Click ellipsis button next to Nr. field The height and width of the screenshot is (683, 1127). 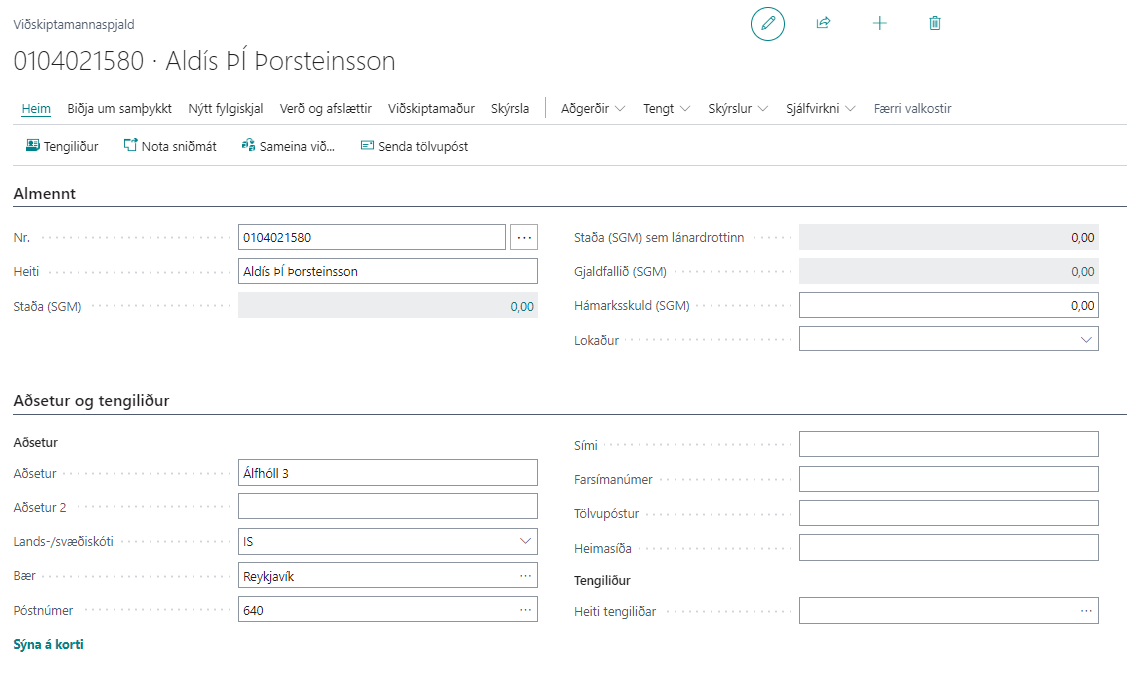point(524,237)
